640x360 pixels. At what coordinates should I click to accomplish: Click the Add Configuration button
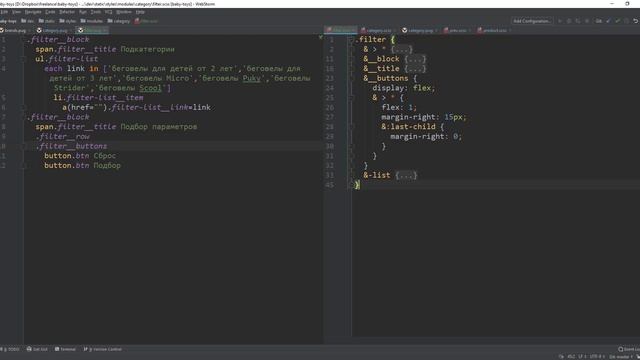tap(532, 21)
